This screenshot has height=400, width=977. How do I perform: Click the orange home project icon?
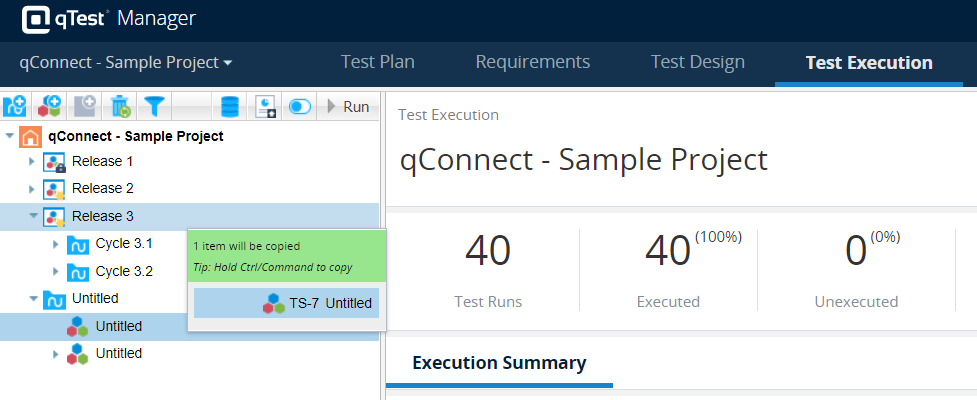(x=31, y=136)
